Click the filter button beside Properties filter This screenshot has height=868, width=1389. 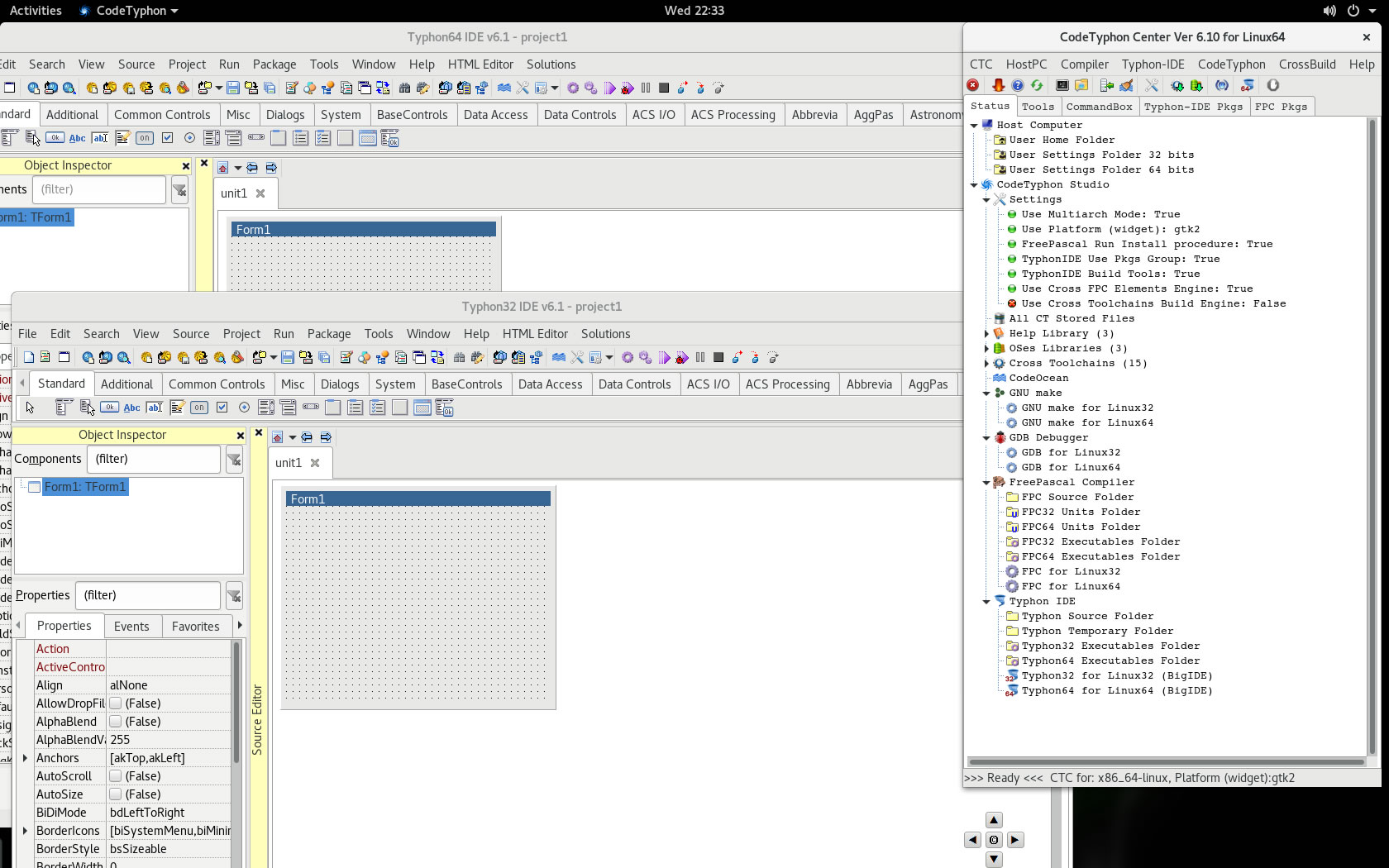coord(234,596)
